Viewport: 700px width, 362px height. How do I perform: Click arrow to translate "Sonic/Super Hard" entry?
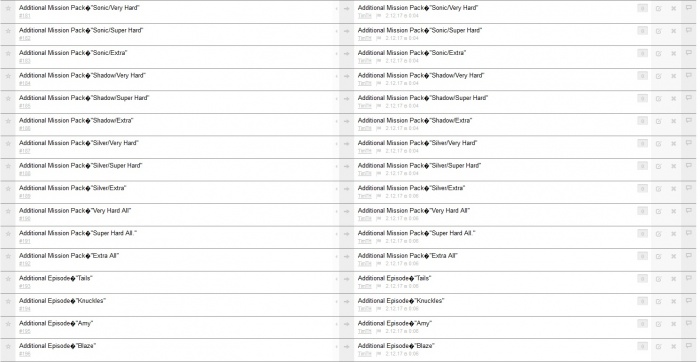tap(346, 31)
